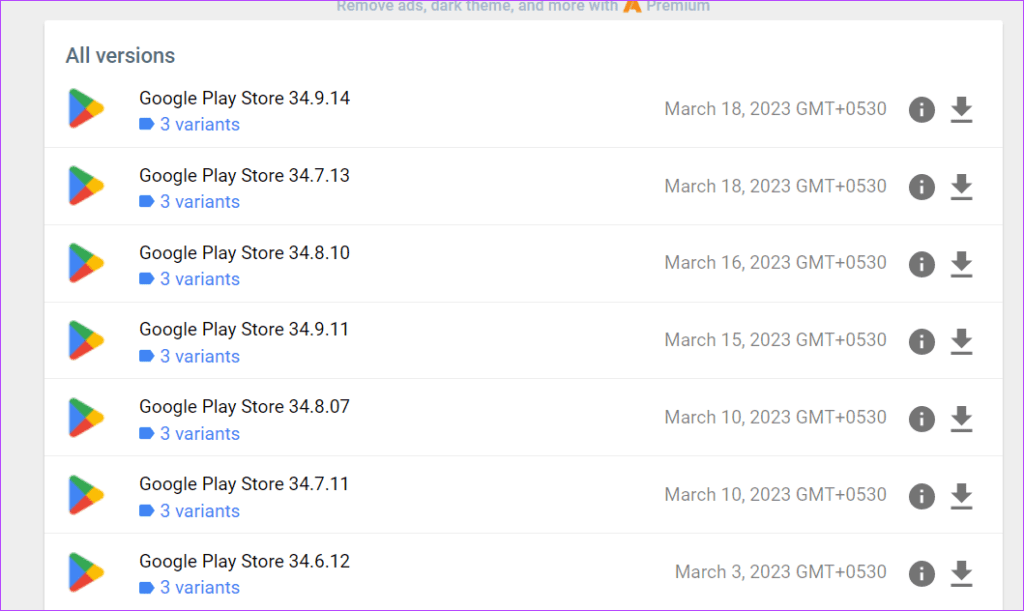Click Play Store logo for version 34.8.07

point(86,418)
